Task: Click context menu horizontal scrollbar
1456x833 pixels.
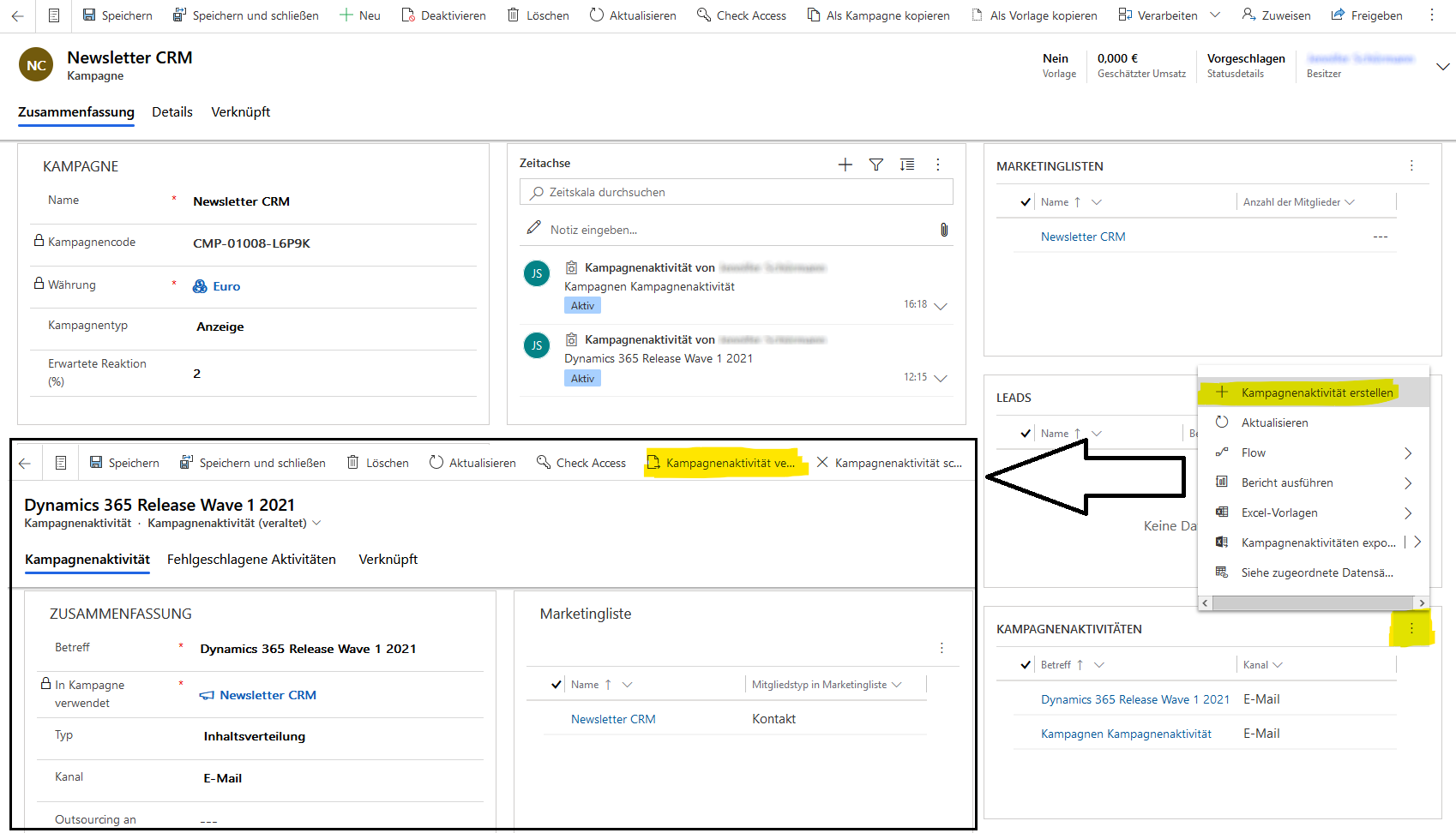Action: click(x=1314, y=602)
